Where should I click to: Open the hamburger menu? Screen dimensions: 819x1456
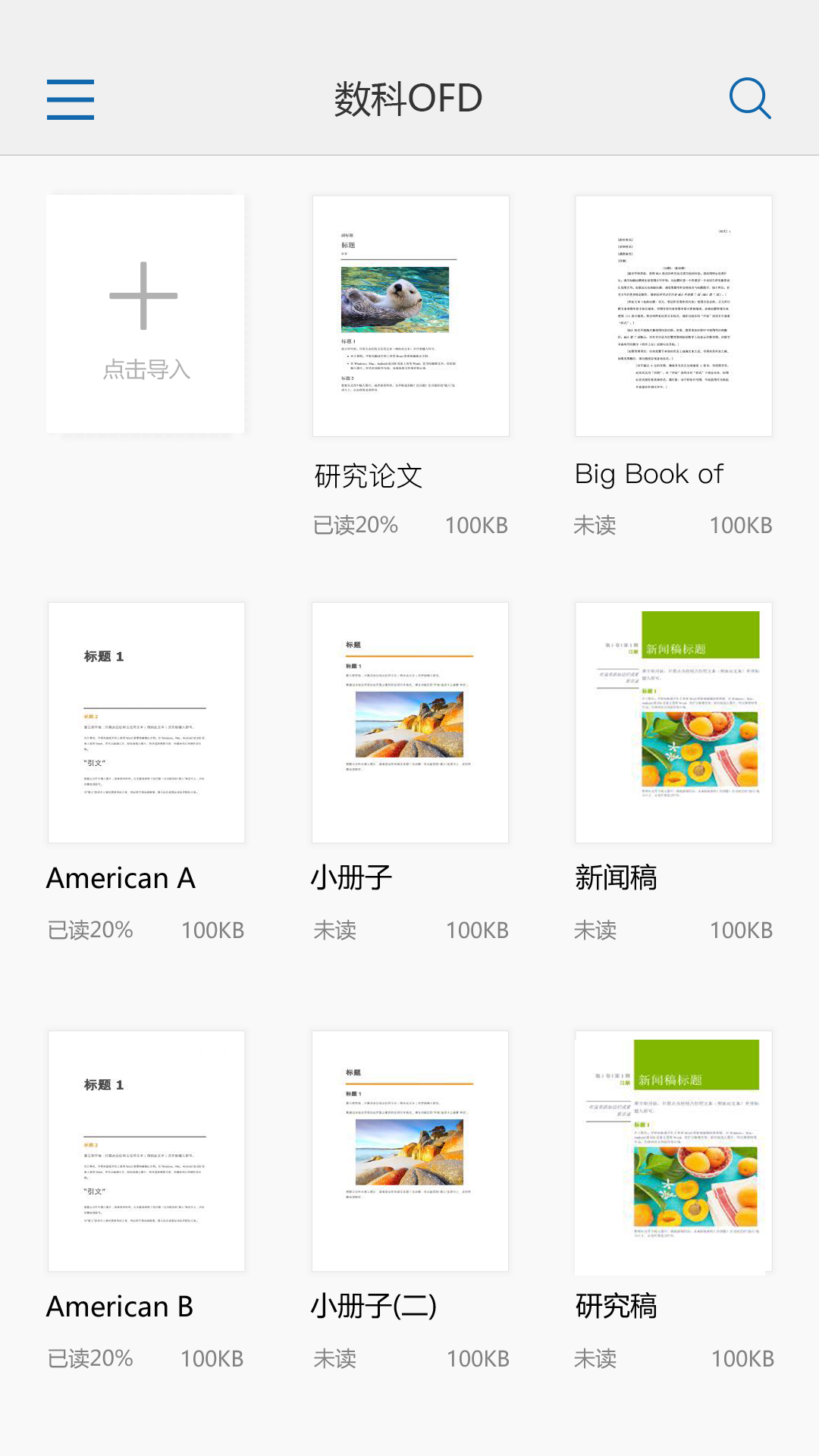pos(71,99)
